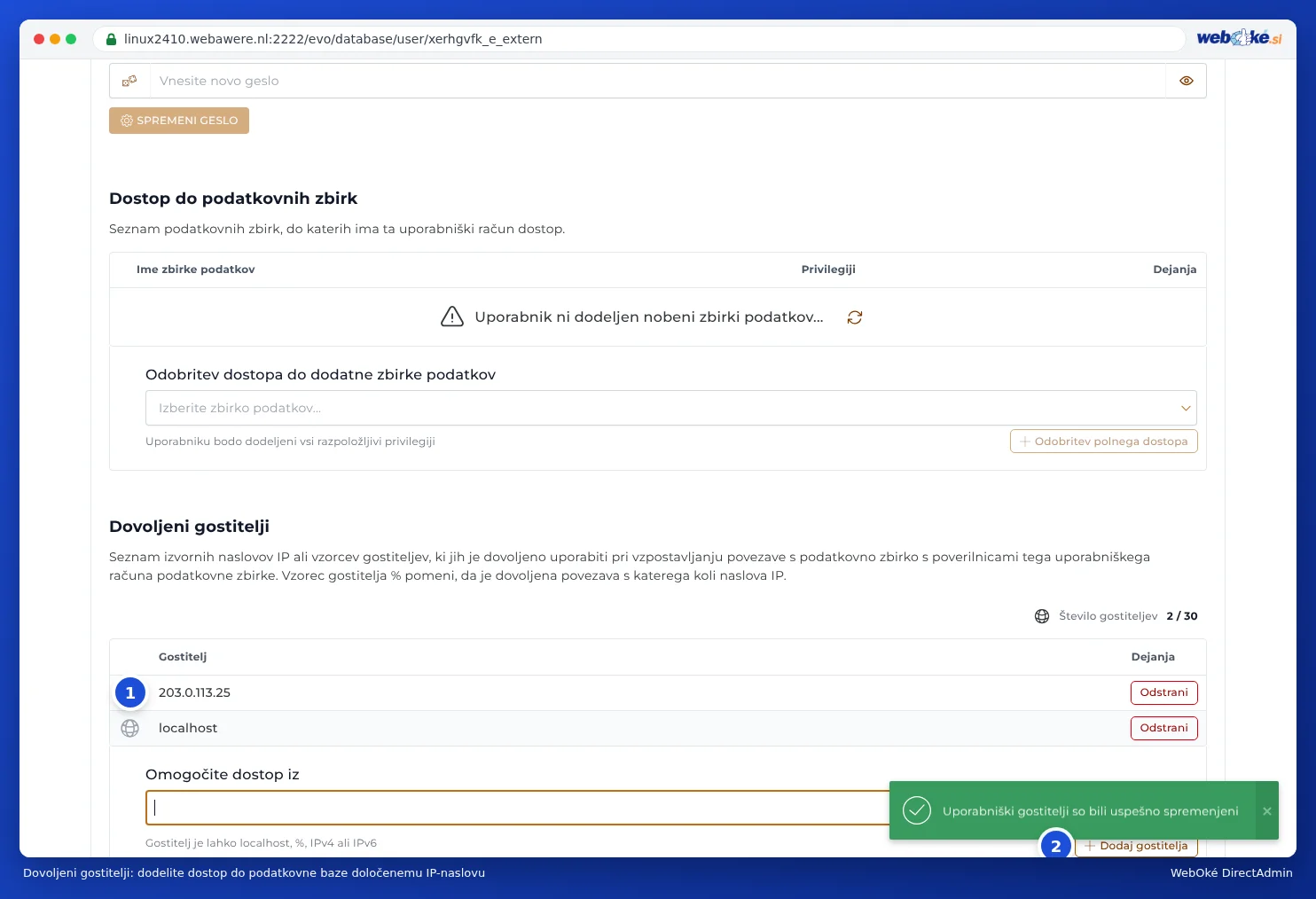Screen dimensions: 1316x899
Task: Click the padlock icon in the address bar
Action: (x=111, y=39)
